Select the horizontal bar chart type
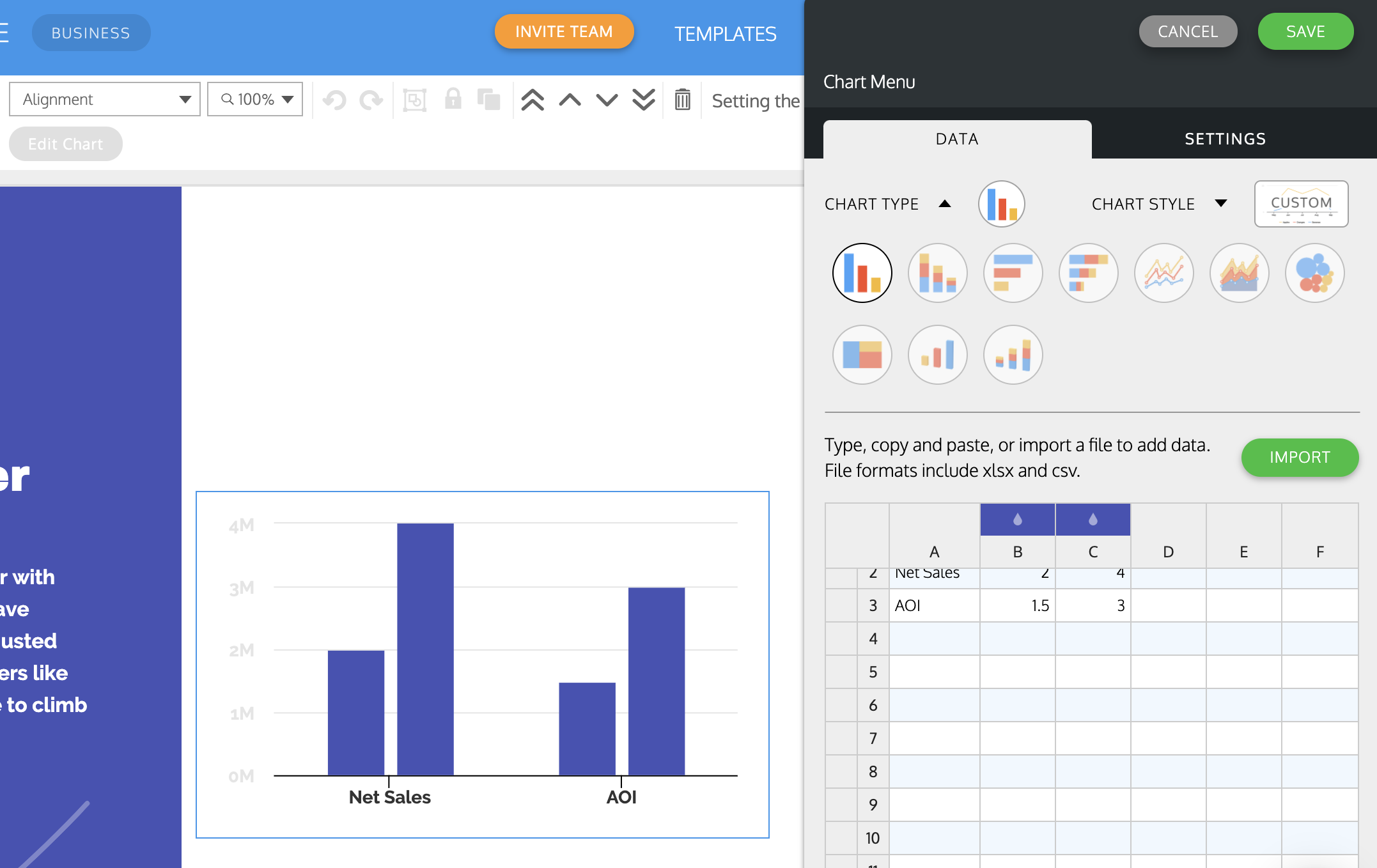 coord(1013,273)
